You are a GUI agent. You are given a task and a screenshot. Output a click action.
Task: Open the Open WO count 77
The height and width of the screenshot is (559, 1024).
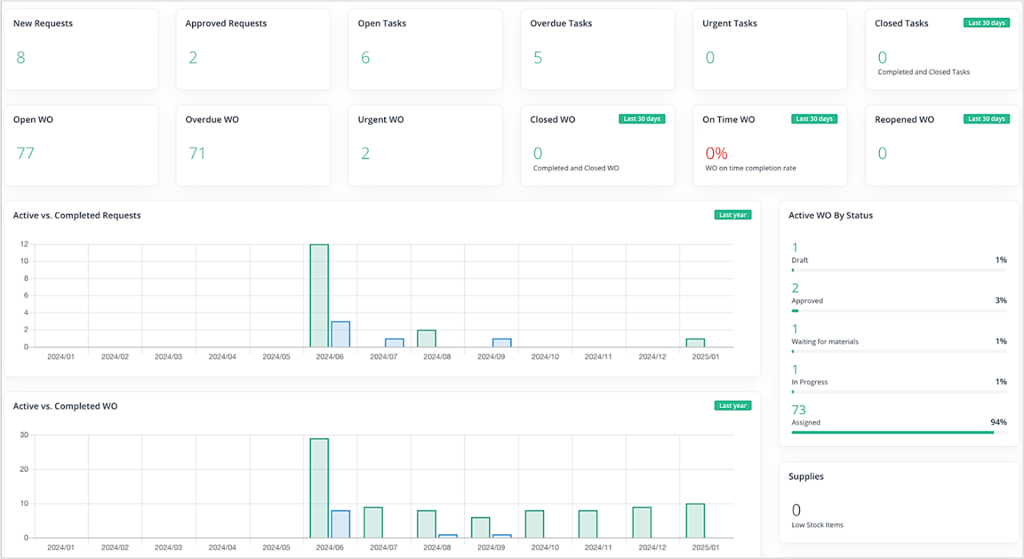pyautogui.click(x=27, y=153)
